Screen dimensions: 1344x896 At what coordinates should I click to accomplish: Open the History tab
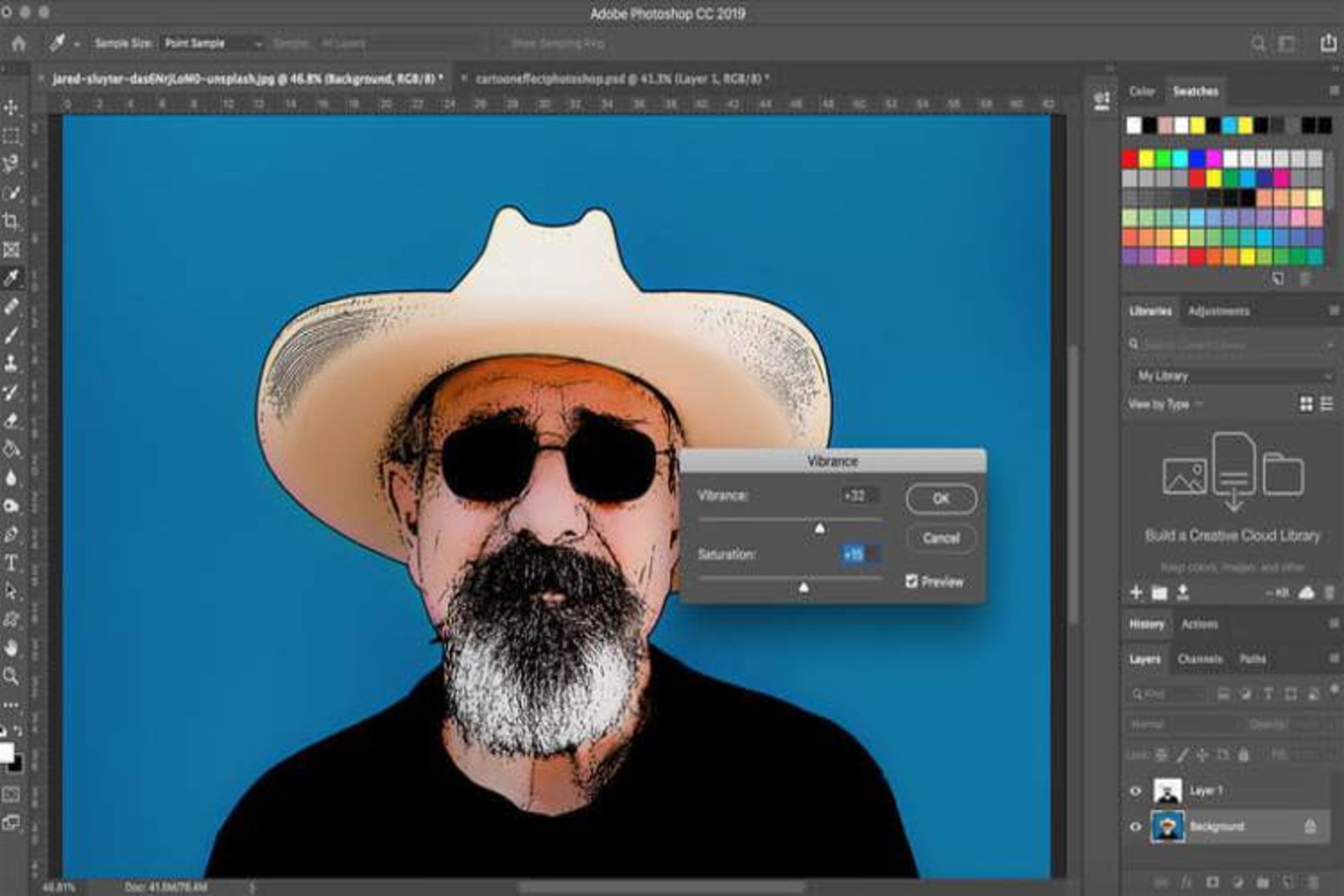(x=1147, y=624)
